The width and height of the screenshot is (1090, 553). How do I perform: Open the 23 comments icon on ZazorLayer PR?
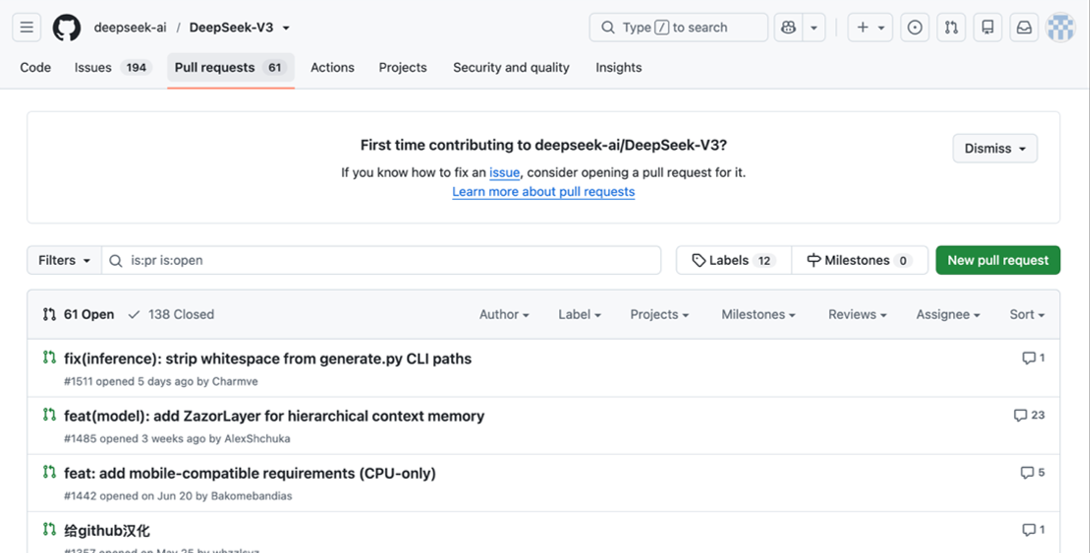[1029, 415]
